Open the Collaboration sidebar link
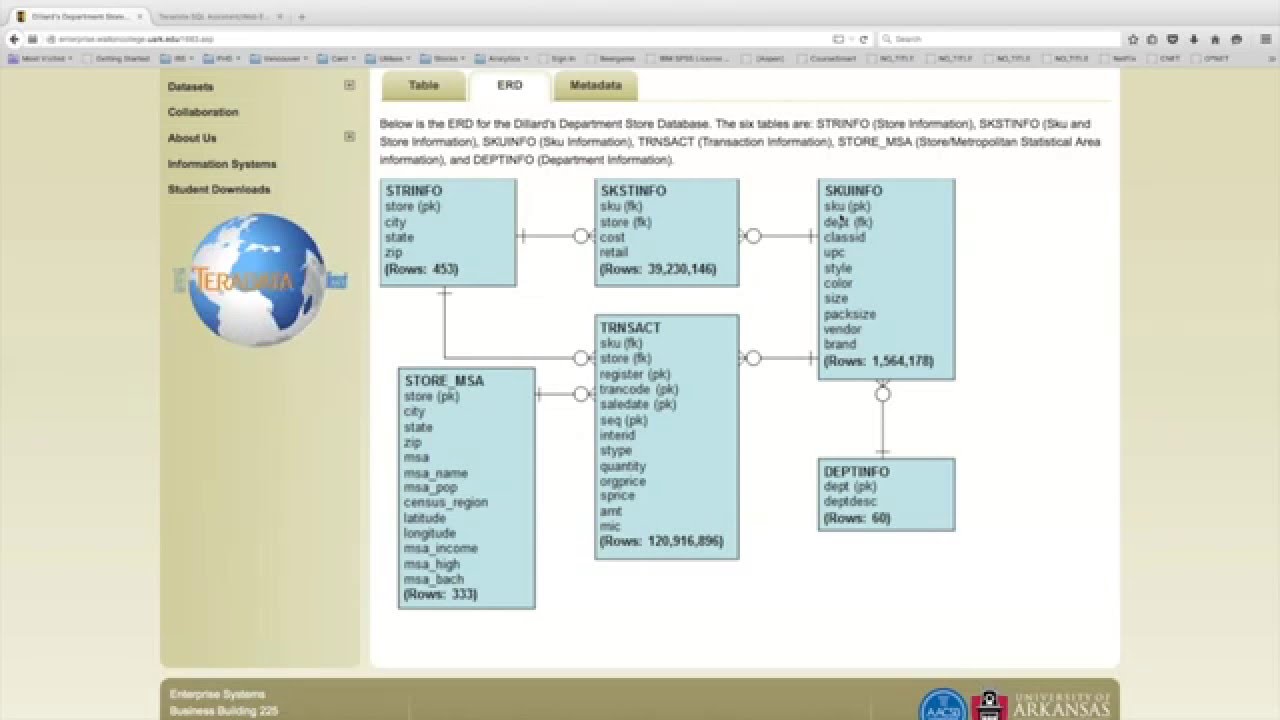The width and height of the screenshot is (1280, 720). (x=203, y=112)
